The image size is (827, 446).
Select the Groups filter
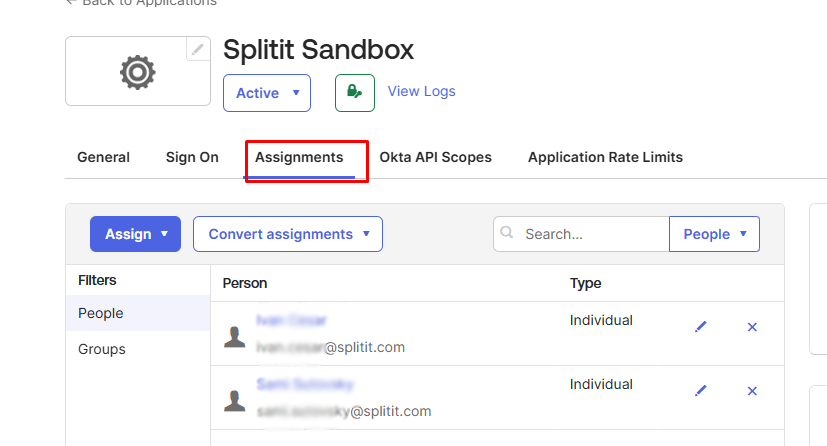coord(138,349)
